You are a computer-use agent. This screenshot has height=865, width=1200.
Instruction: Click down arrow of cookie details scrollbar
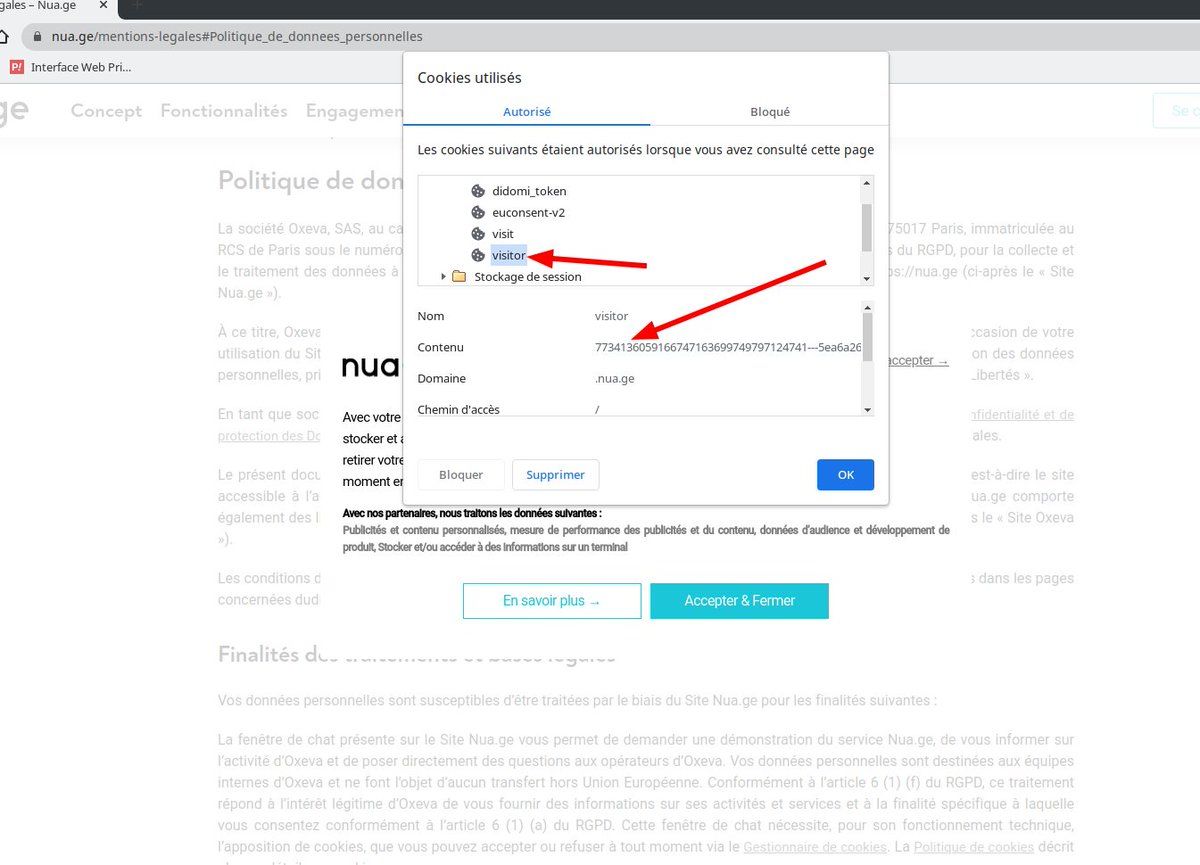(867, 410)
